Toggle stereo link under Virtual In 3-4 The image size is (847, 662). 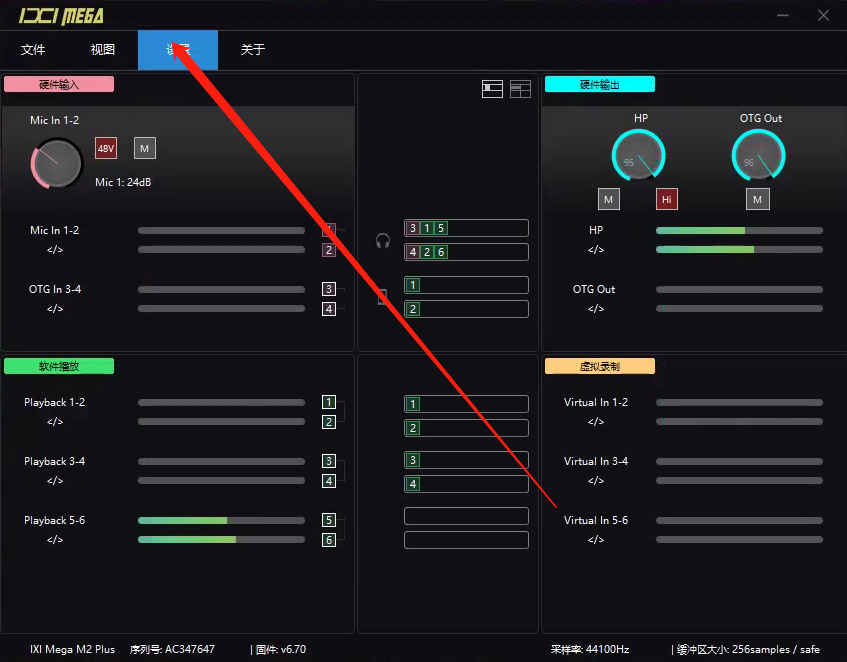(x=596, y=480)
